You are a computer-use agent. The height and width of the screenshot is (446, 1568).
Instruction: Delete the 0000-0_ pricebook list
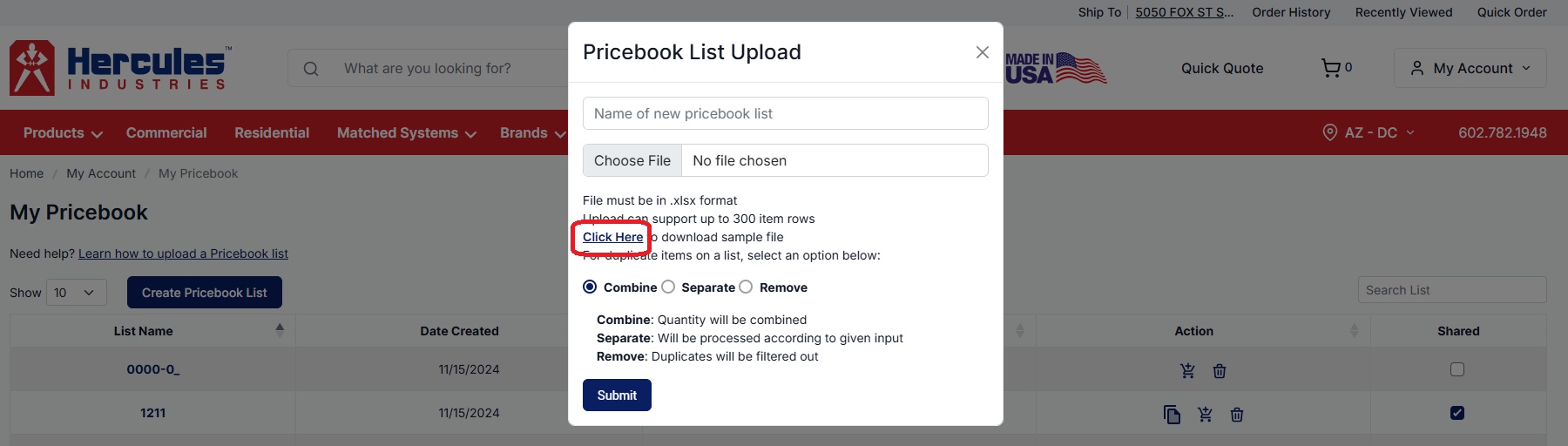(1220, 371)
